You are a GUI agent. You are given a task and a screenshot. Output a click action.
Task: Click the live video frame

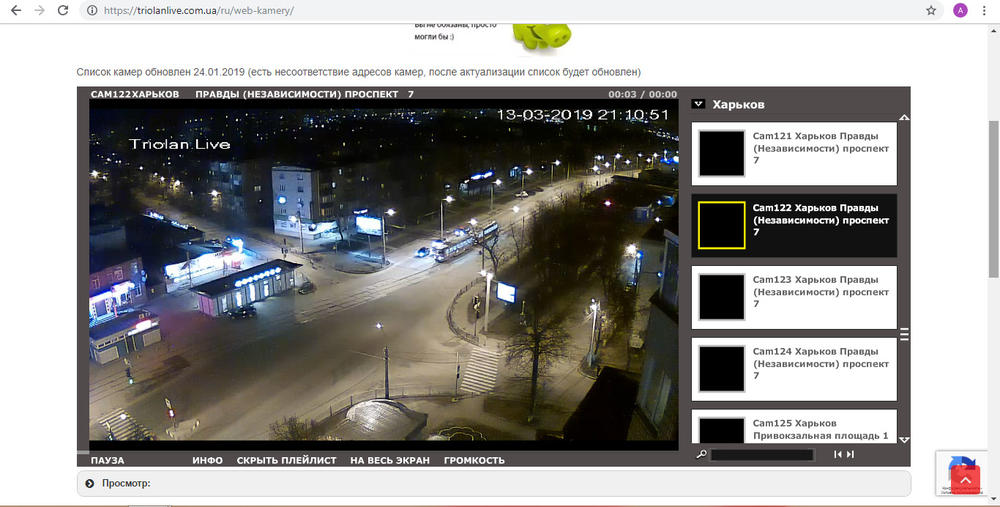click(383, 274)
